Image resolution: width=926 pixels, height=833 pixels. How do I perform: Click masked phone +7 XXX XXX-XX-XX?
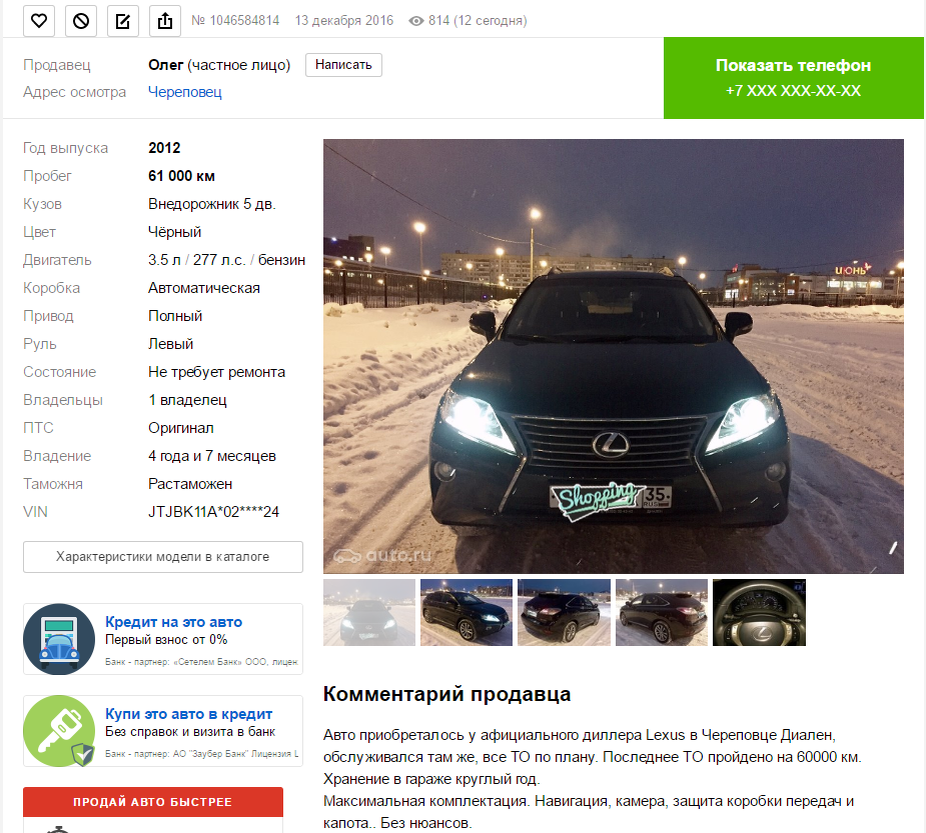click(x=793, y=91)
